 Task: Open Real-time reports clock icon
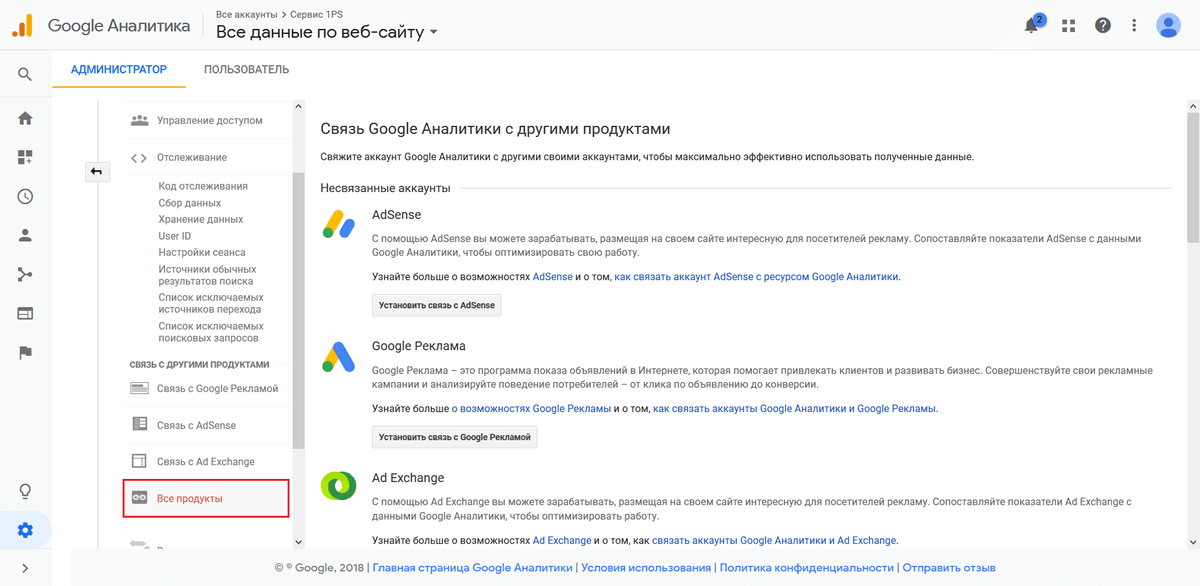pyautogui.click(x=25, y=196)
